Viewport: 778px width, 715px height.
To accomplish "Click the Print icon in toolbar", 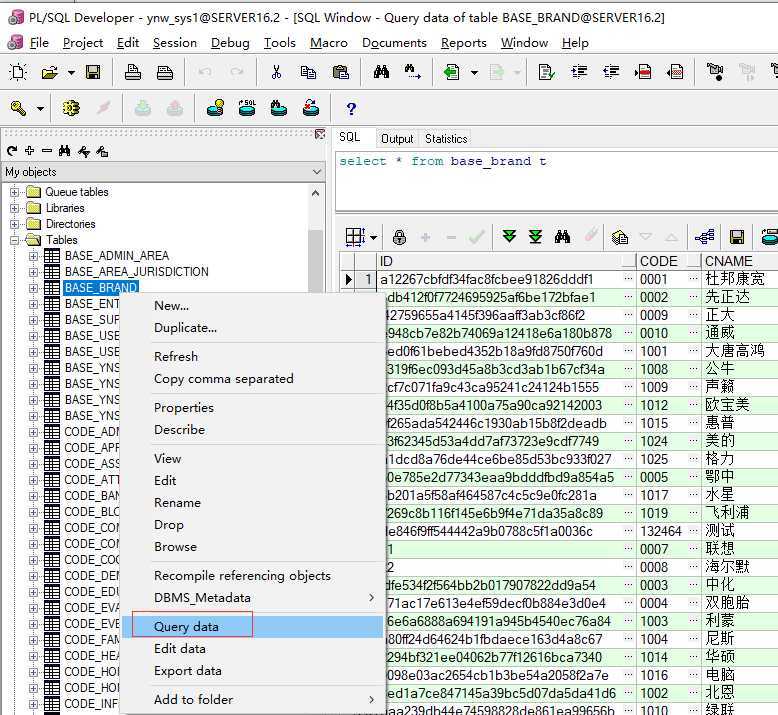I will (132, 72).
